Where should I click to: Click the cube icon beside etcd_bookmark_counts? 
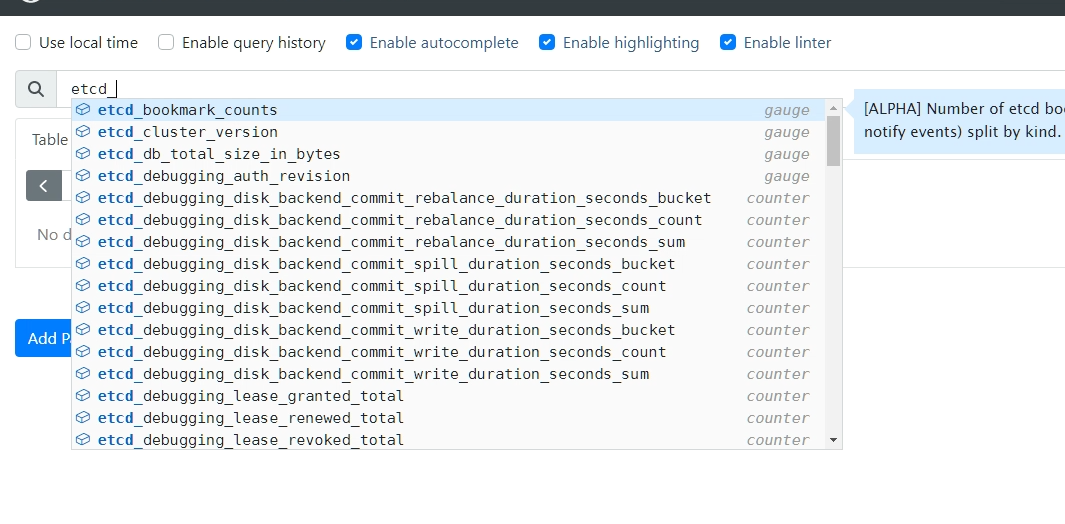click(x=83, y=110)
